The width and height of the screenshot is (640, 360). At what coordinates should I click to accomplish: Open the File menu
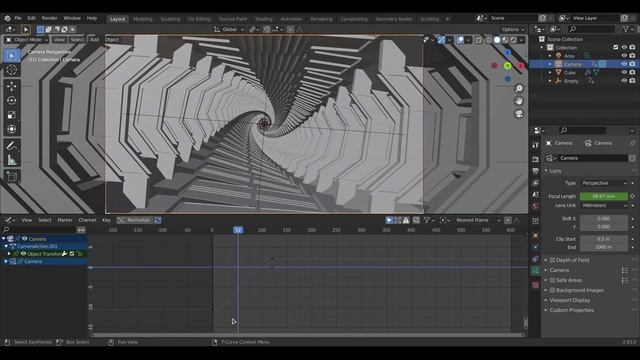18,18
